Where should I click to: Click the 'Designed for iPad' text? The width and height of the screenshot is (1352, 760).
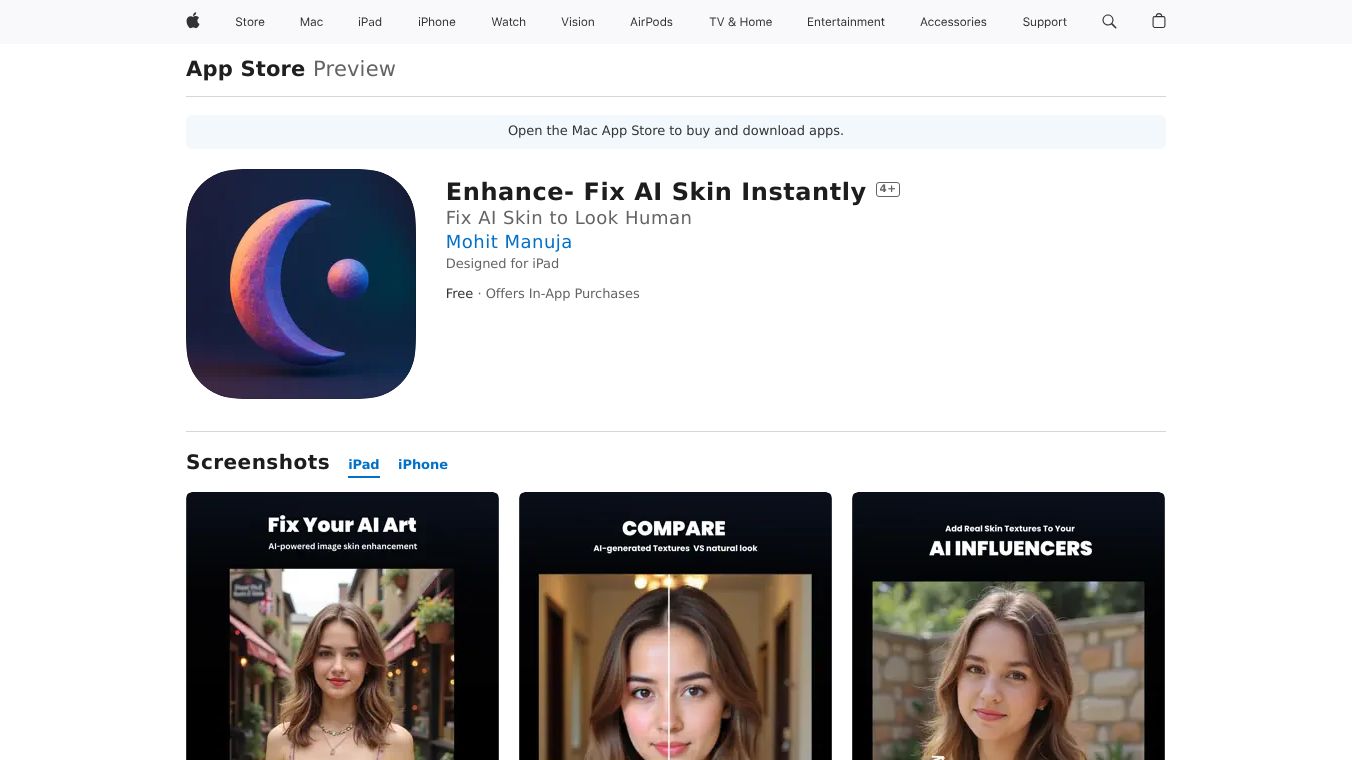point(502,264)
